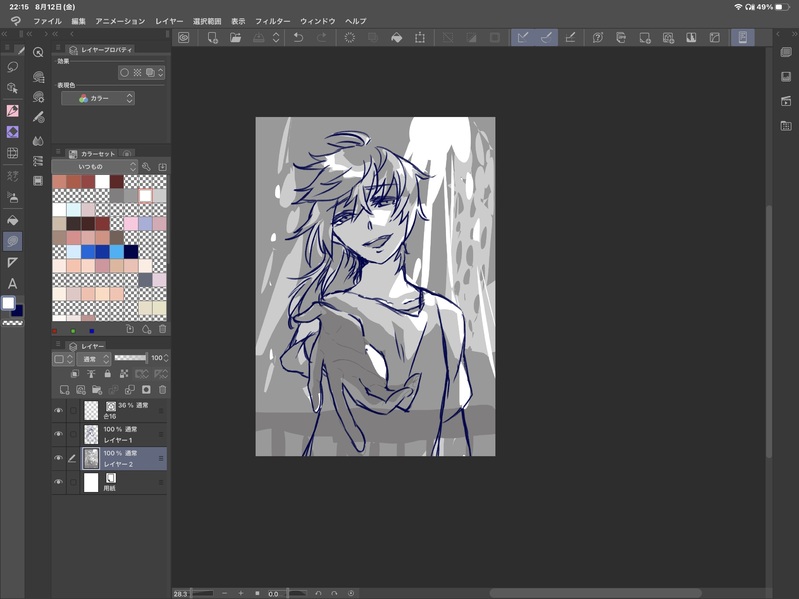Switch to the カラーセット tab
799x599 pixels.
tap(93, 153)
